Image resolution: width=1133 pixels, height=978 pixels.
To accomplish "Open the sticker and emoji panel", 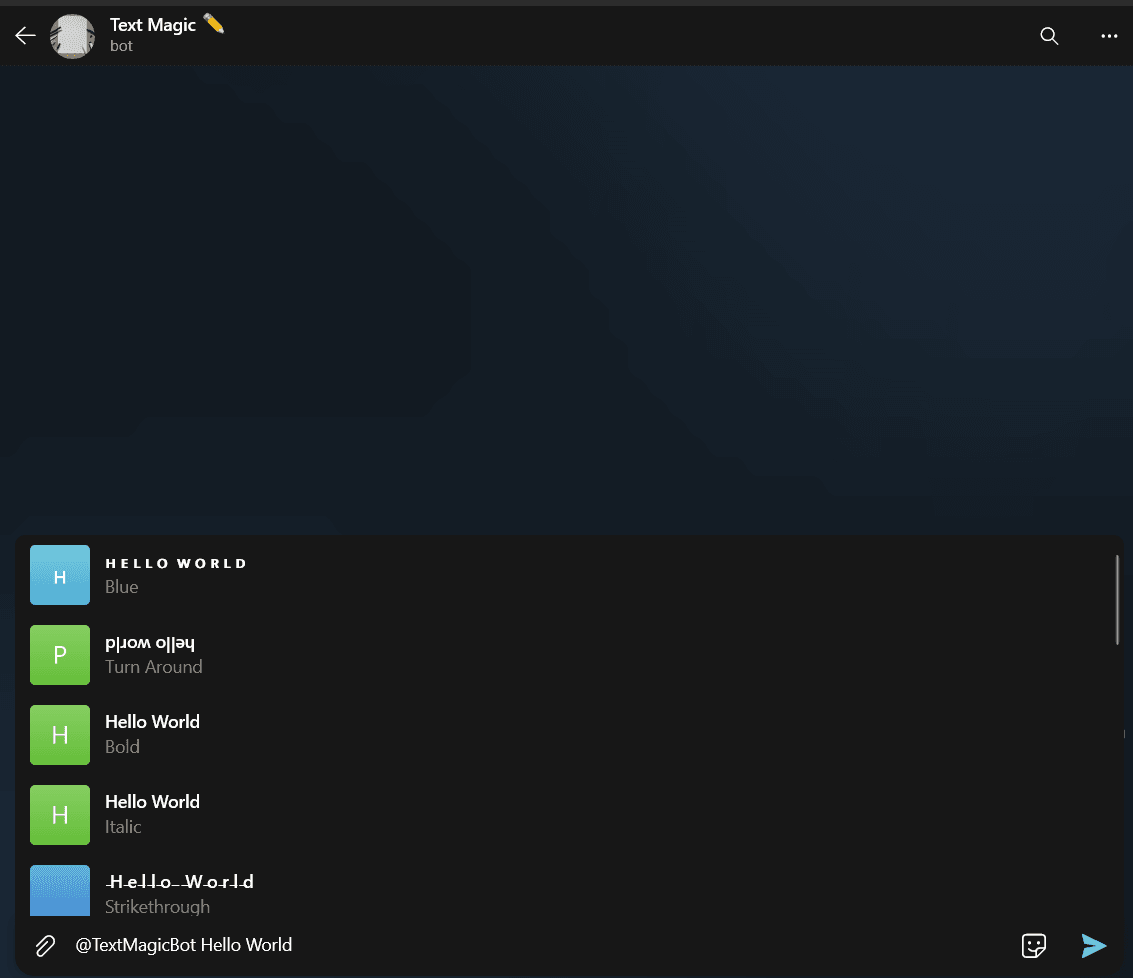I will point(1034,945).
